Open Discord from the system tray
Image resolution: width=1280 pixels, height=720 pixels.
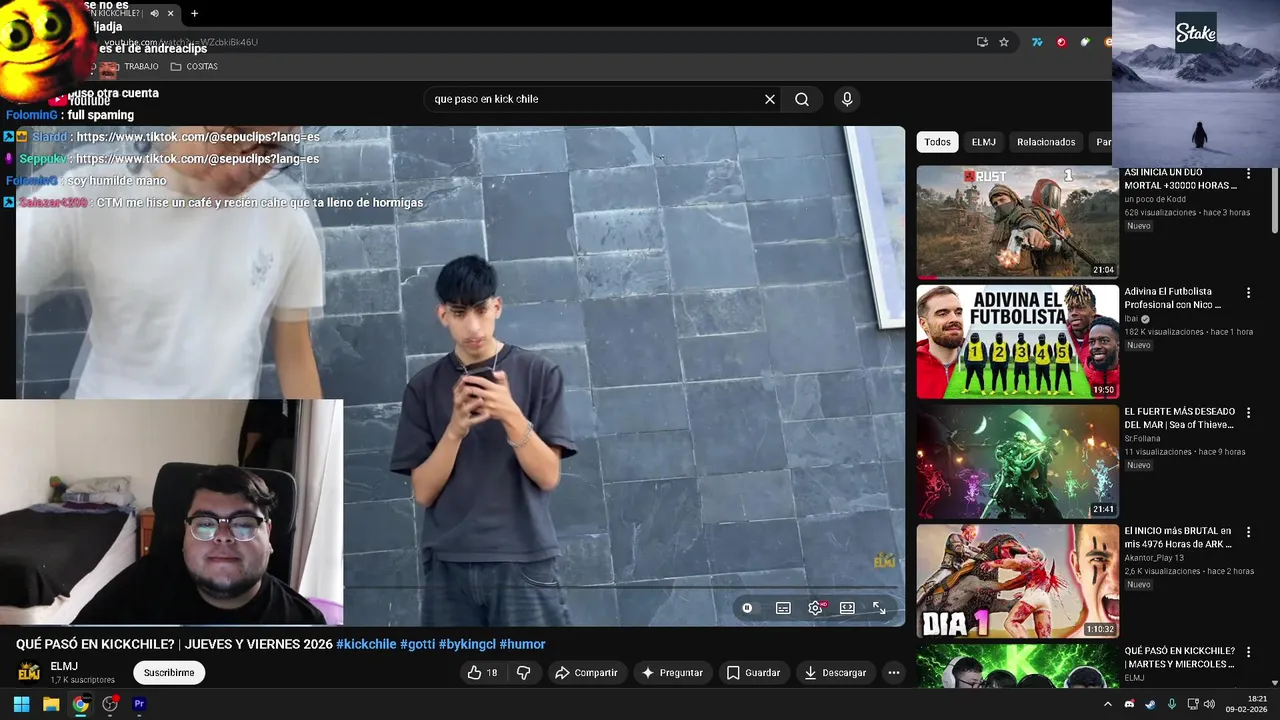(x=1129, y=704)
